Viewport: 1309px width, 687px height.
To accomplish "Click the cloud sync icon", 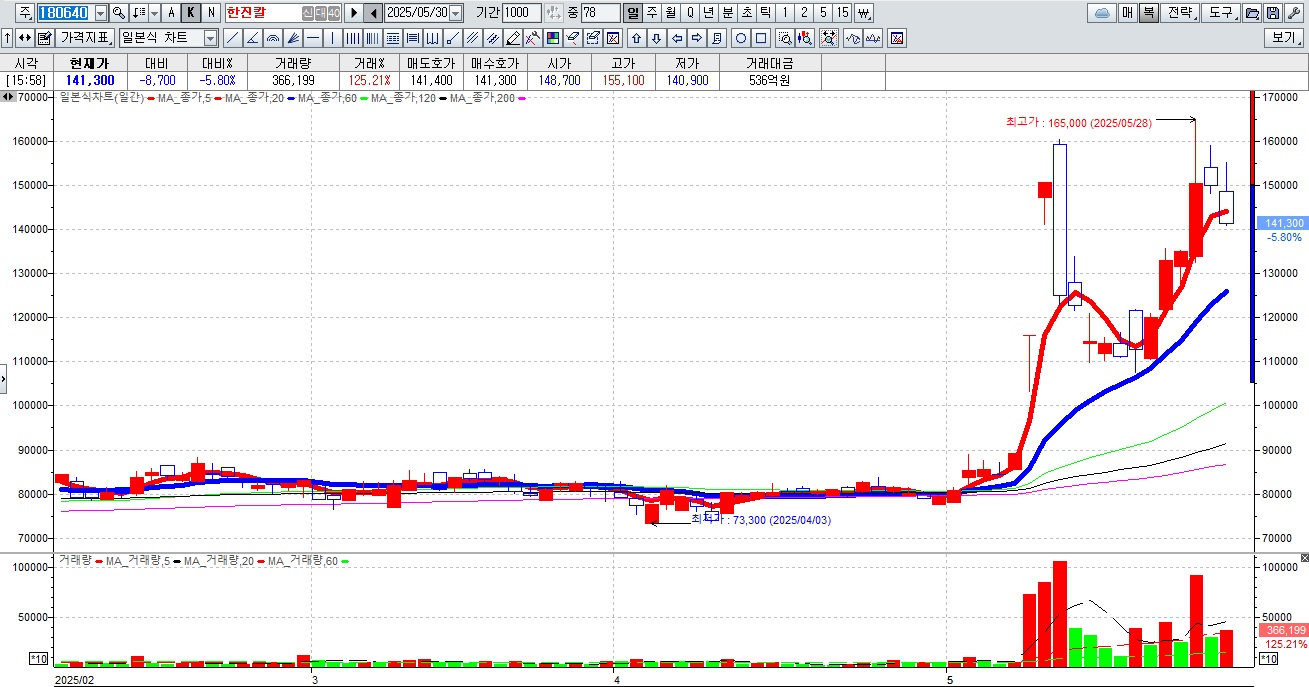I will pyautogui.click(x=1101, y=13).
